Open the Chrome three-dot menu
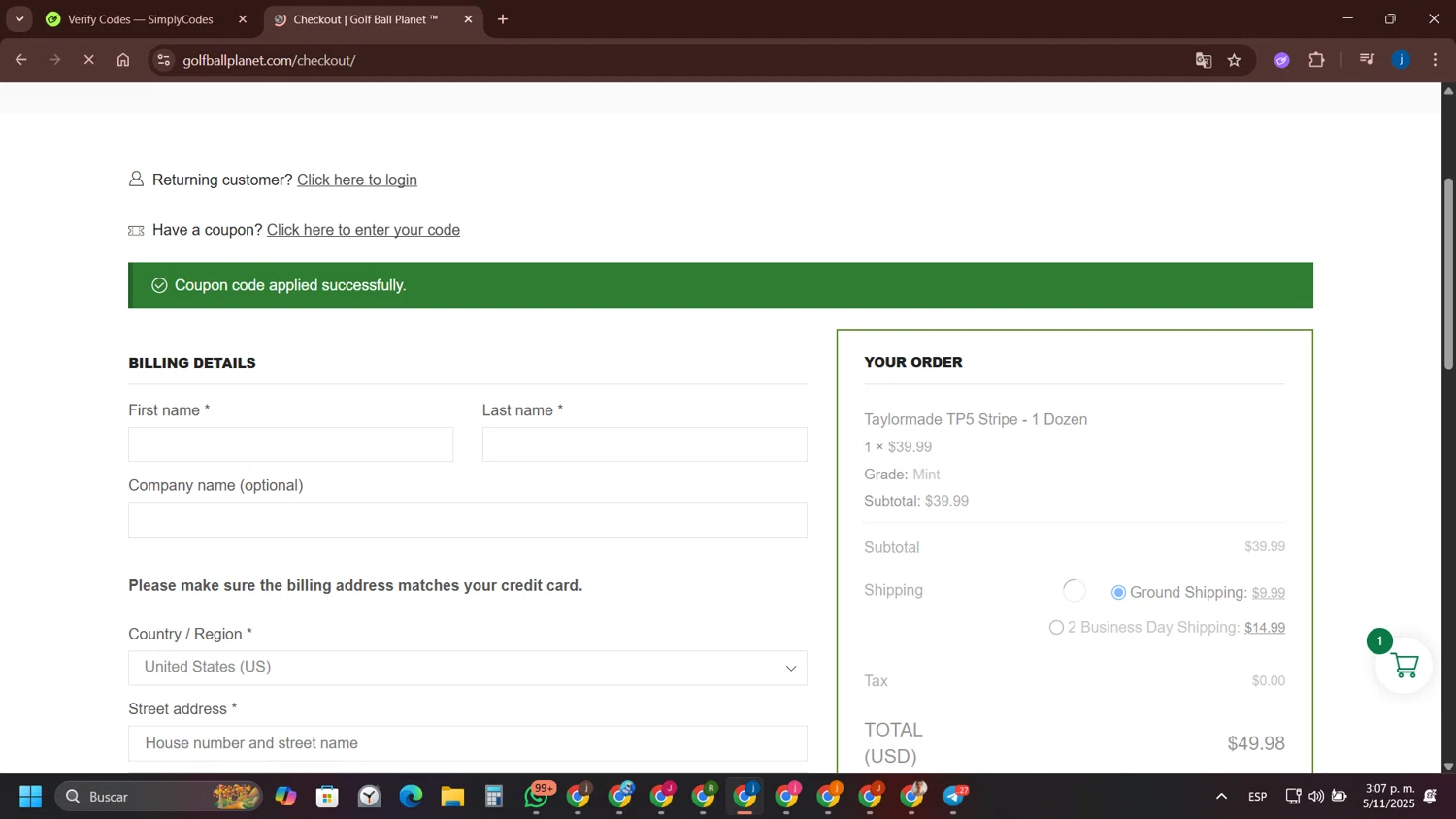The height and width of the screenshot is (819, 1456). [1436, 60]
